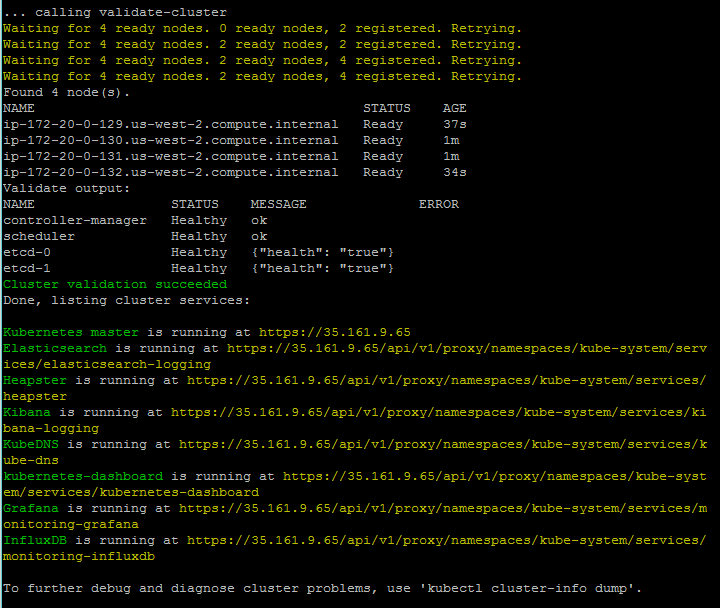Click the 'kubernetes-dashboard' service name

coord(83,476)
